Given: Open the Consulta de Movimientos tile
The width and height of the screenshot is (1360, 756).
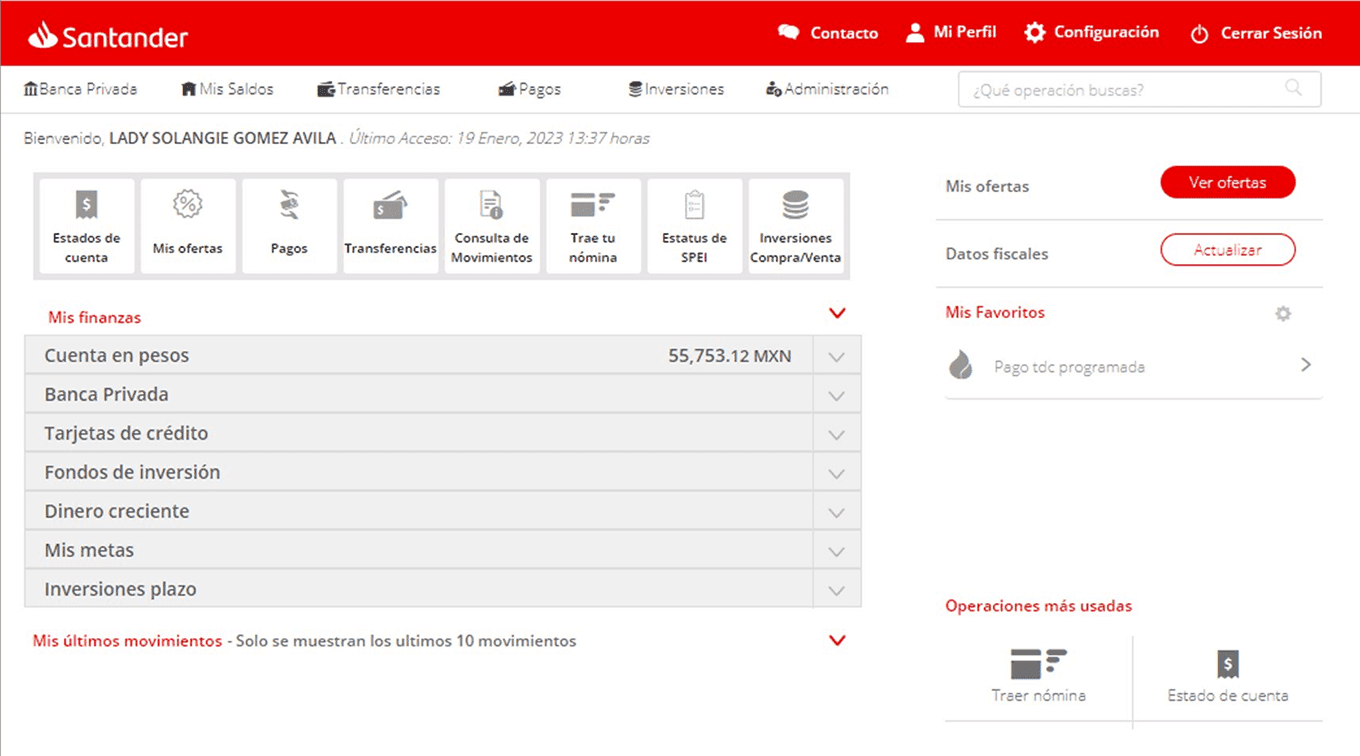Looking at the screenshot, I should [x=491, y=226].
